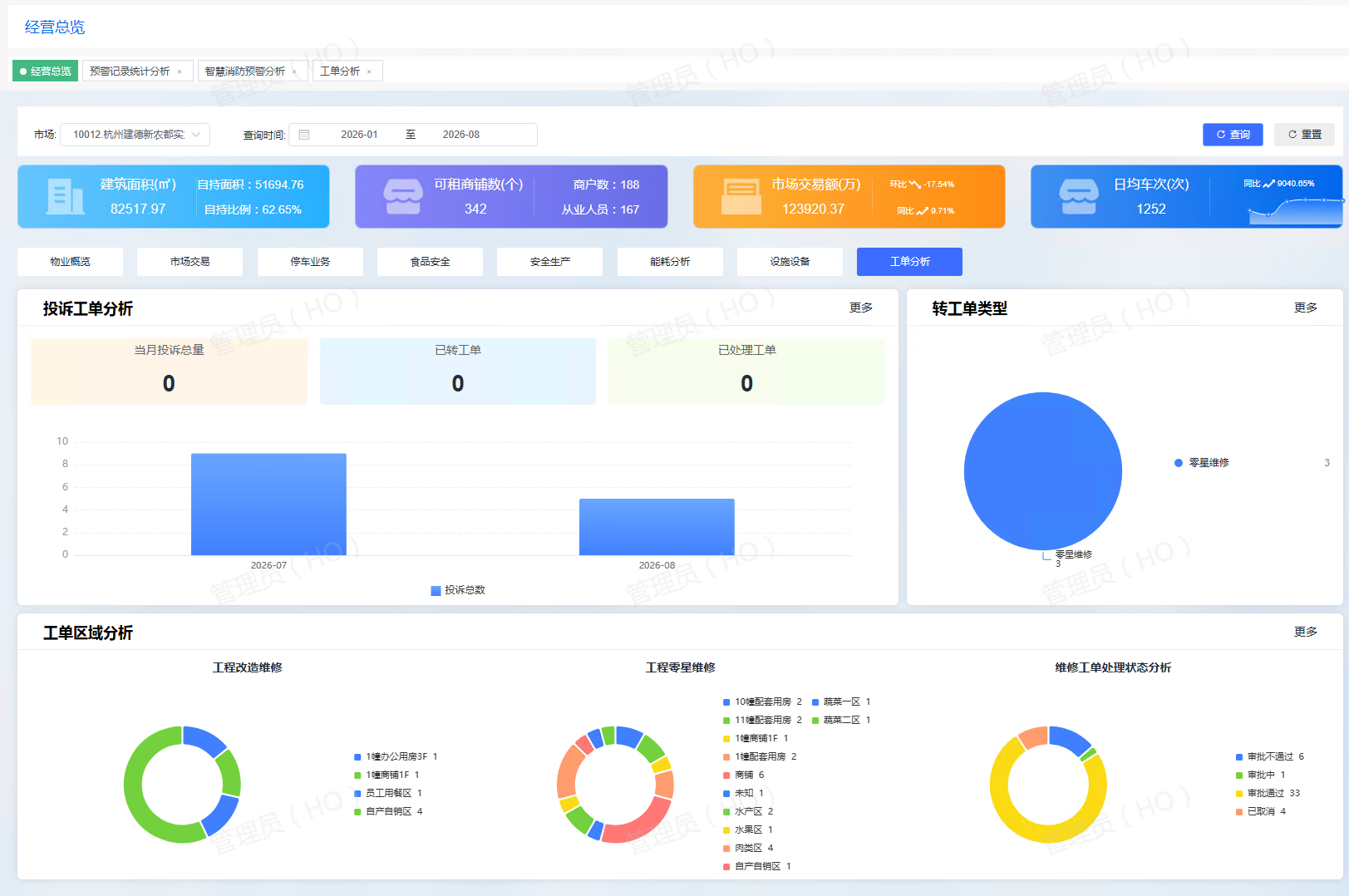Open 更多 link in 转工单类型 panel
Screen dimensions: 1349x896
click(1305, 308)
